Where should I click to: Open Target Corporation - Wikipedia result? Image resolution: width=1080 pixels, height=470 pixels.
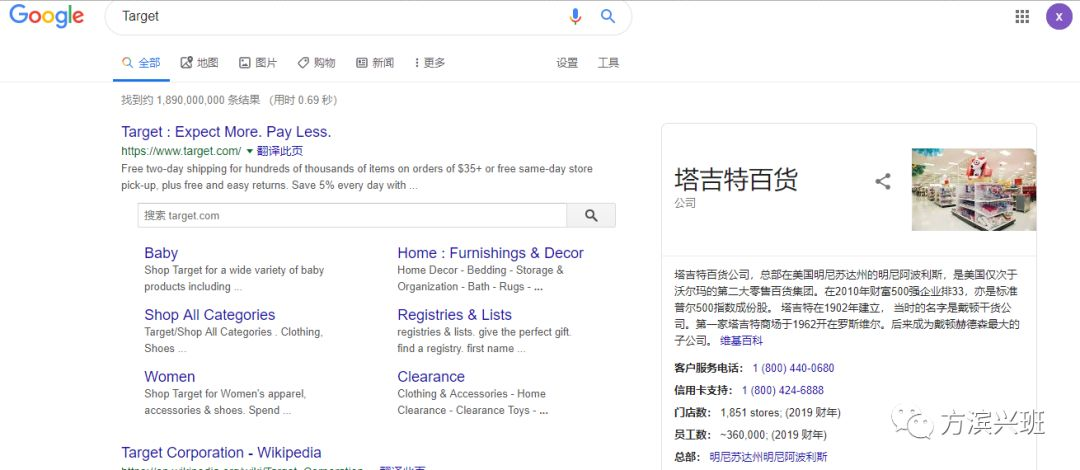[221, 453]
